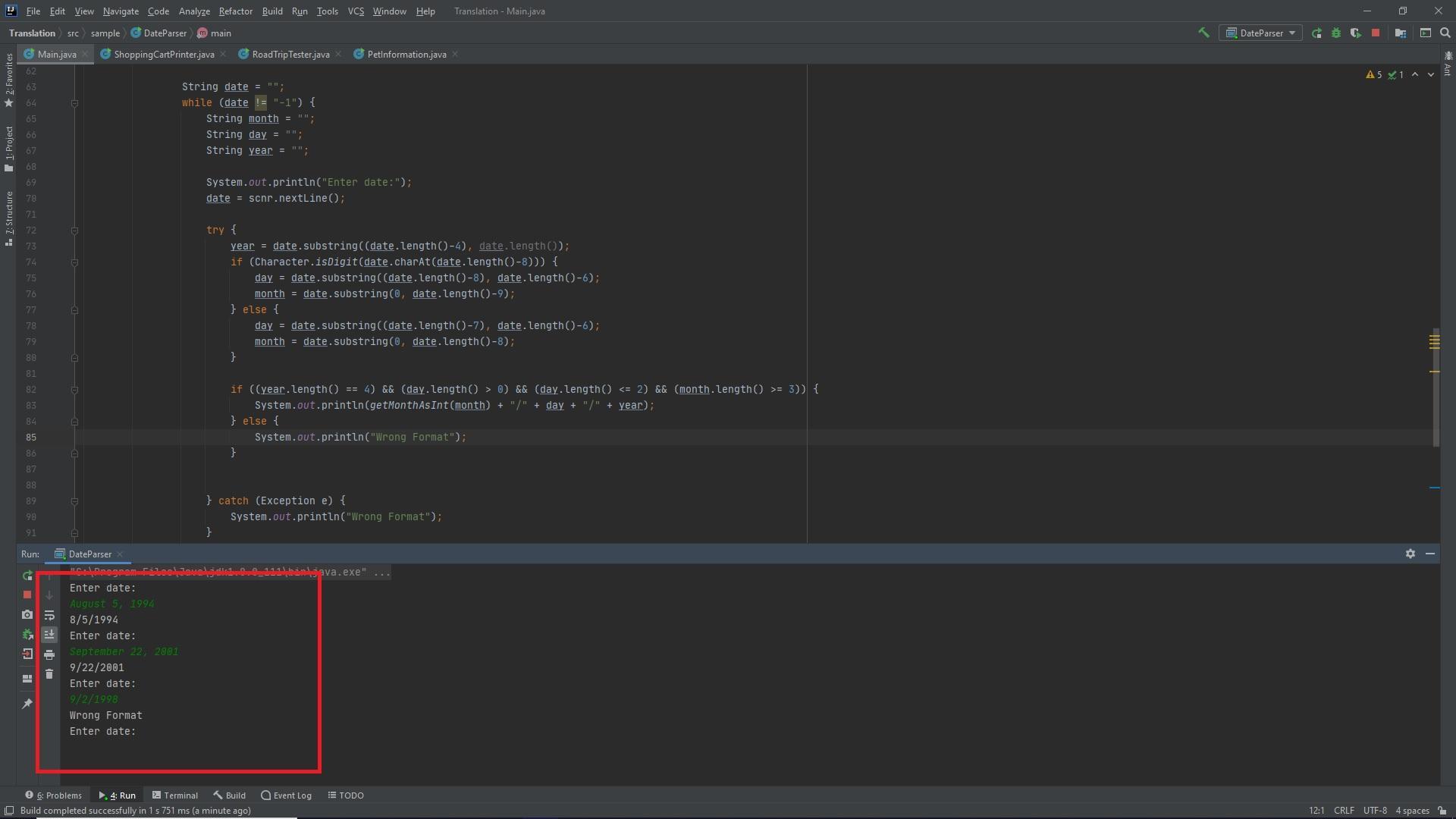Switch to the ShoppingCartPrinter.java tab
This screenshot has height=819, width=1456.
click(x=164, y=54)
